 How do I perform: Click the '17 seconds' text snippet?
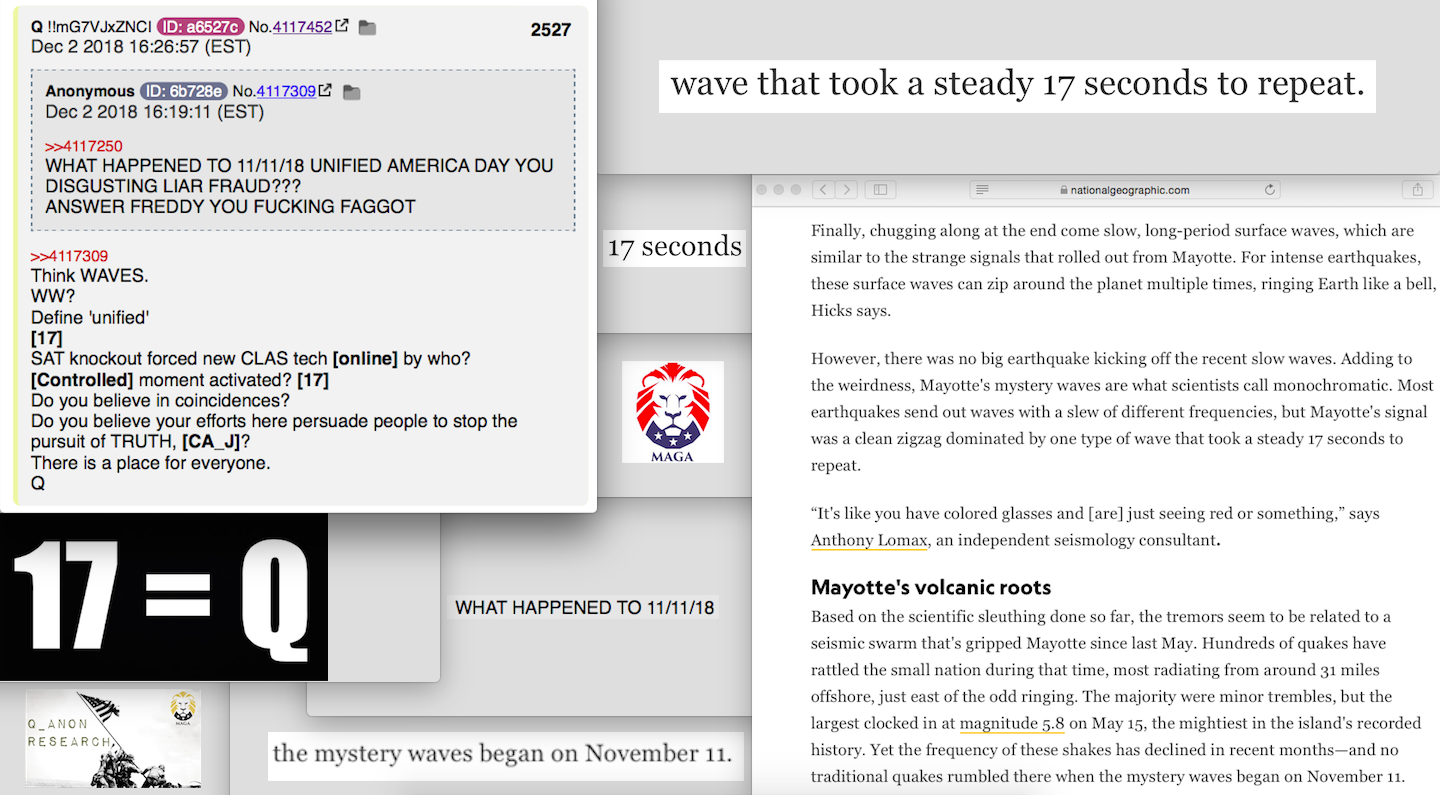[675, 247]
